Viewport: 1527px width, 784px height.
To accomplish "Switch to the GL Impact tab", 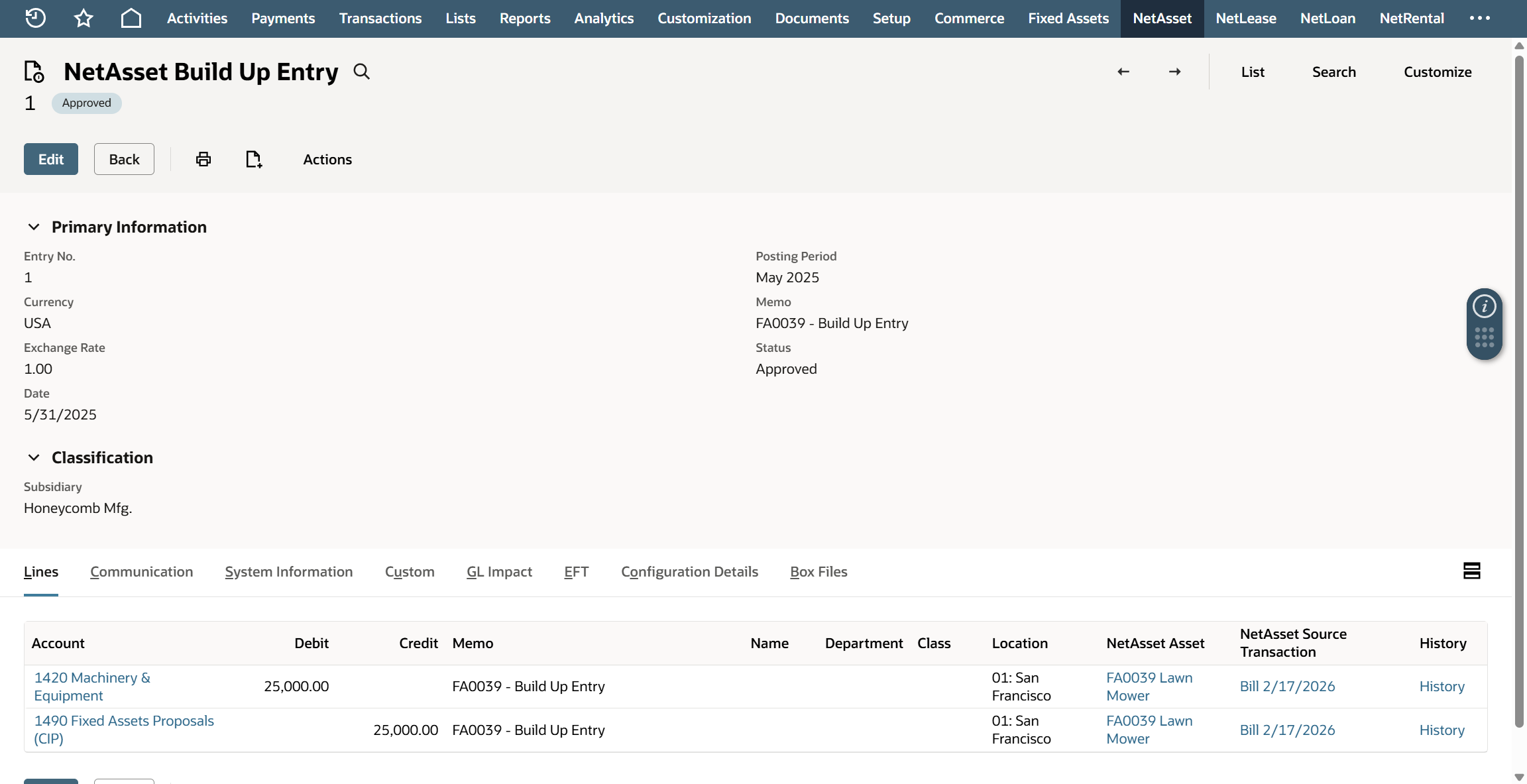I will (x=499, y=572).
